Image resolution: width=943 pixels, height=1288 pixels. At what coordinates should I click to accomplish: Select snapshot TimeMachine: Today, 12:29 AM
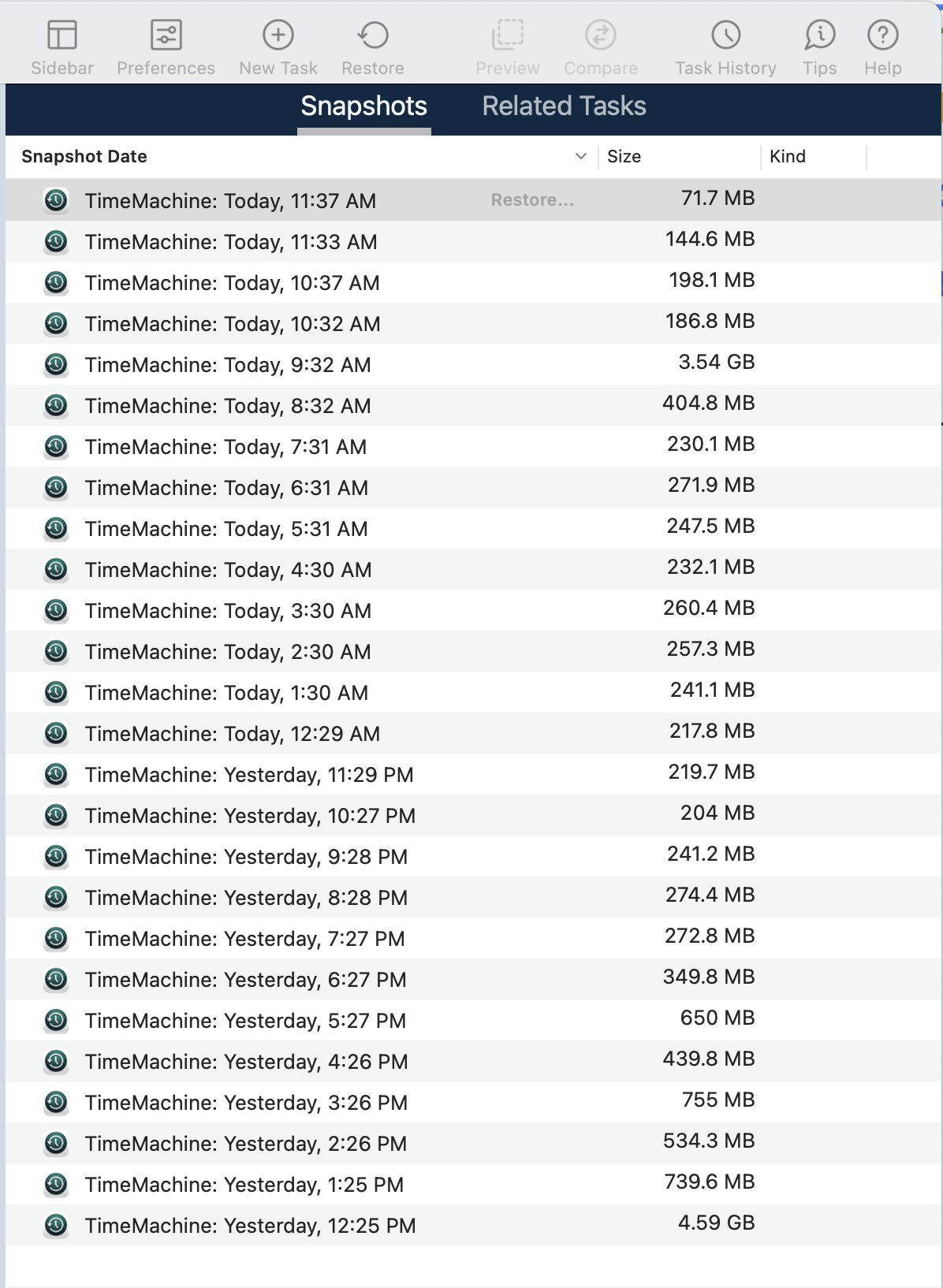[474, 733]
